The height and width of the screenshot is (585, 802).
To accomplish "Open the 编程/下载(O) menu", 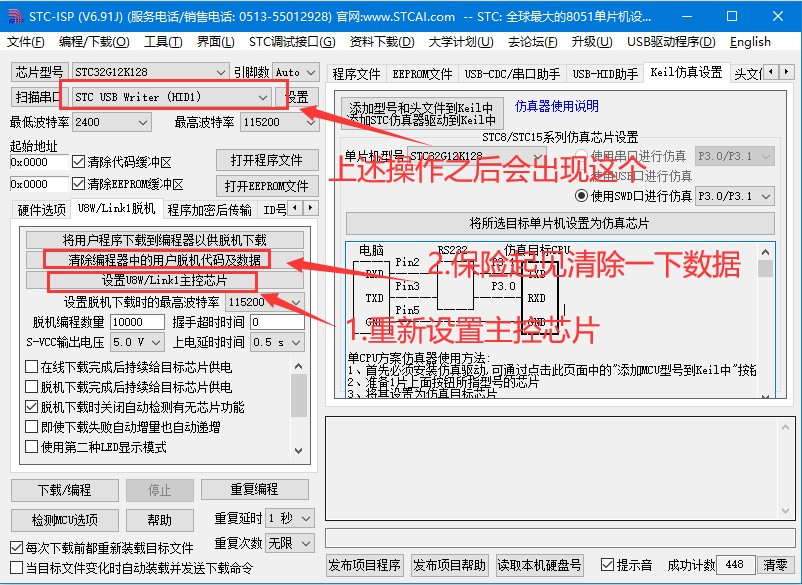I will pos(94,42).
